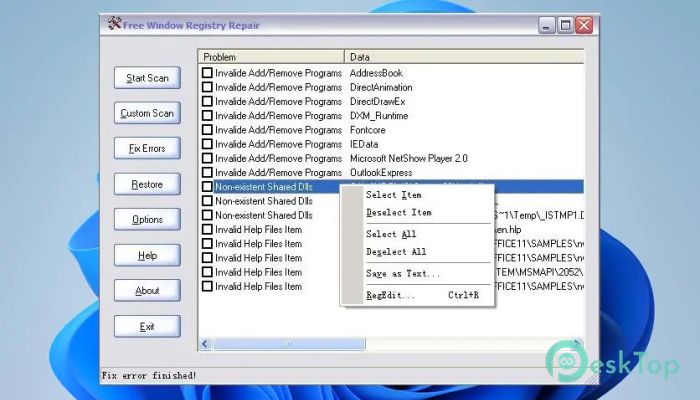Check the highlighted Non-existent Shared Dlls checkbox

[207, 187]
